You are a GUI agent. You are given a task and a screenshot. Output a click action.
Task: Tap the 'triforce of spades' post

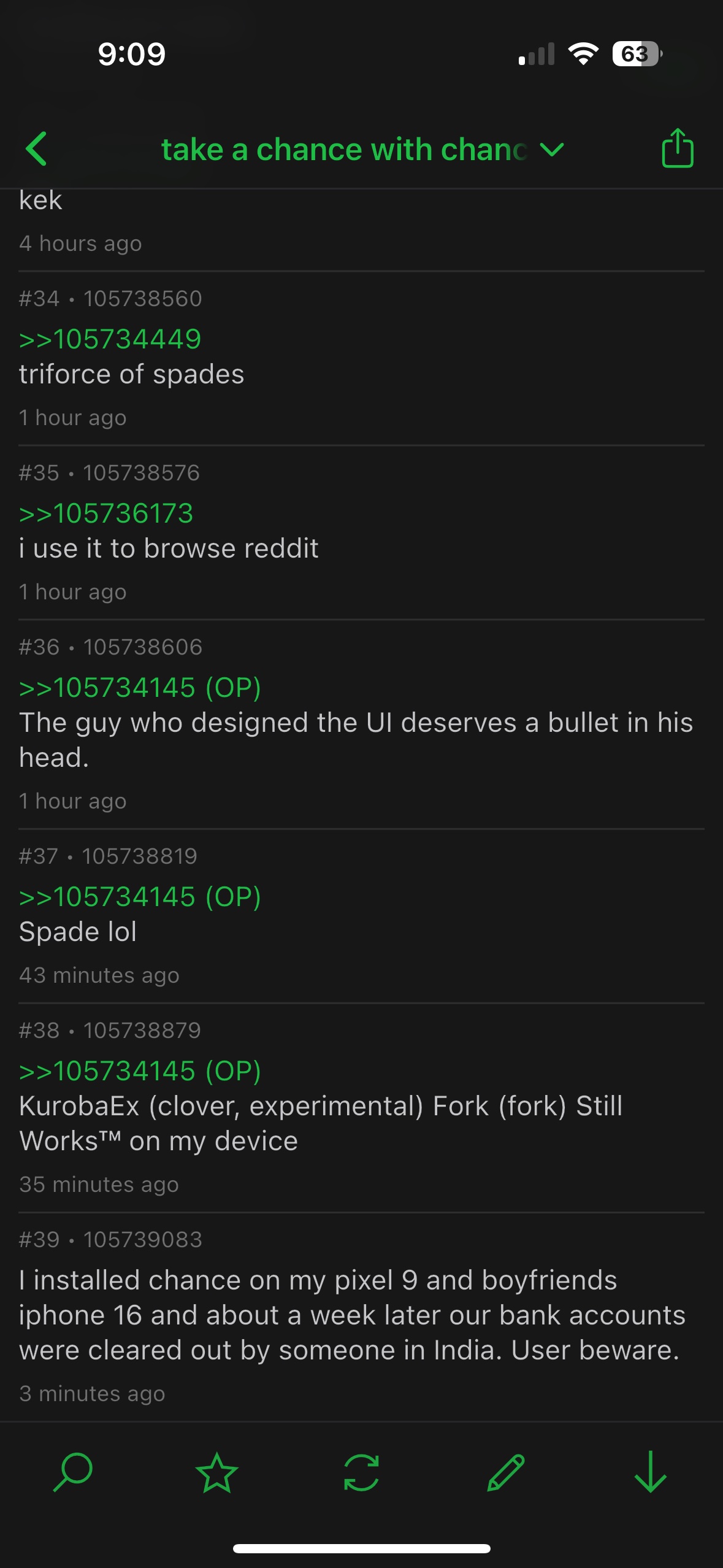tap(132, 374)
